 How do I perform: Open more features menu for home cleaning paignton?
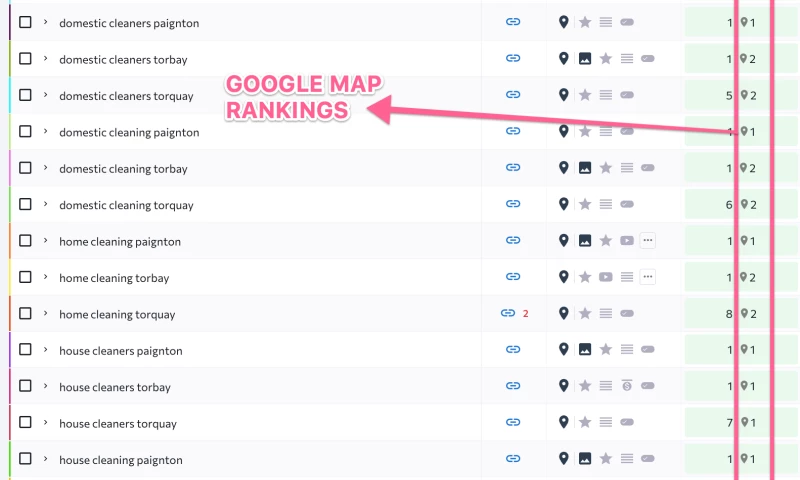point(647,241)
